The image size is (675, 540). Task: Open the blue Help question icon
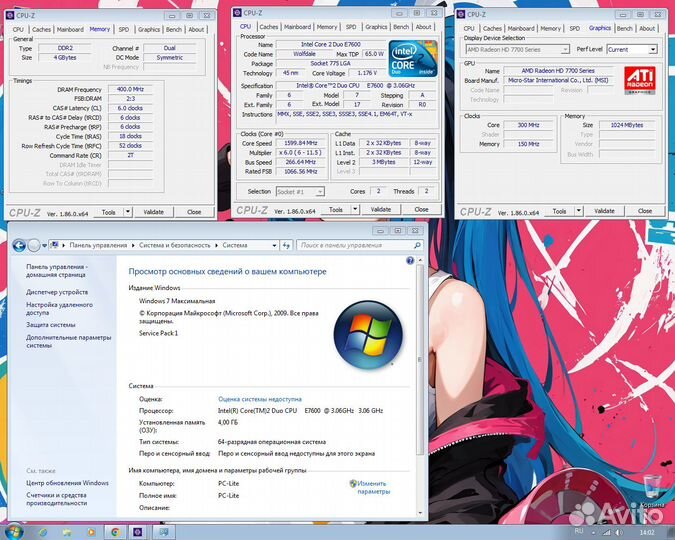click(410, 261)
